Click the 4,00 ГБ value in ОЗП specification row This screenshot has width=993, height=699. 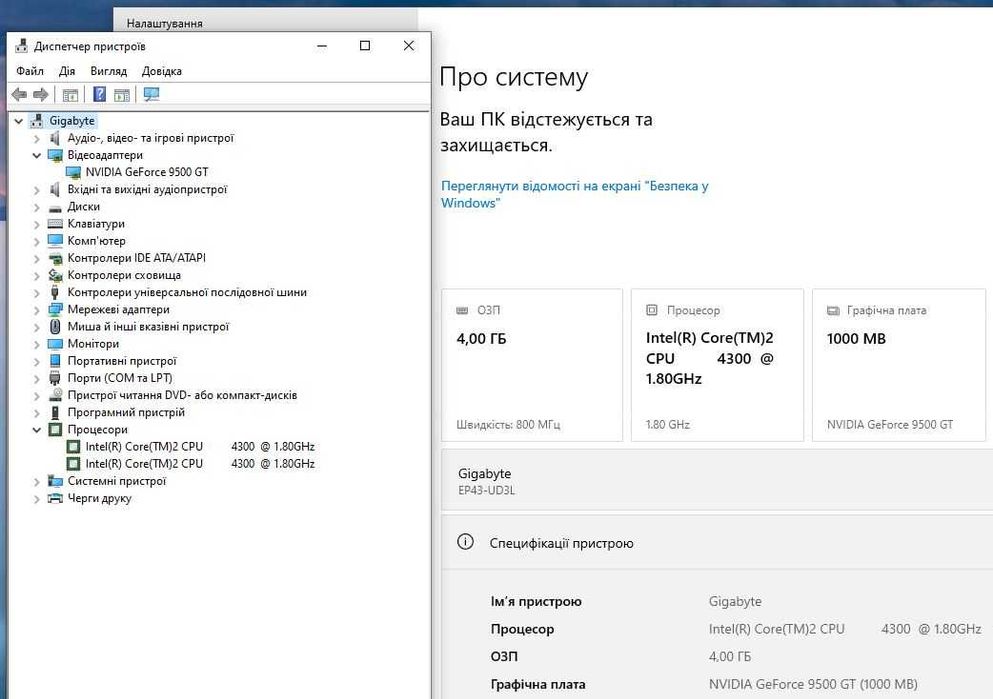click(x=730, y=657)
